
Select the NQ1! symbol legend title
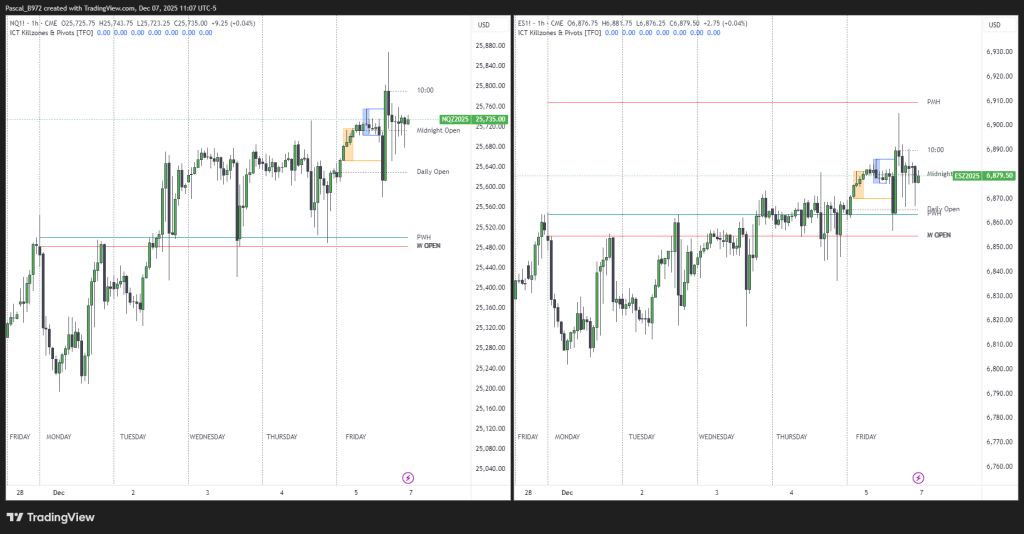(x=17, y=22)
